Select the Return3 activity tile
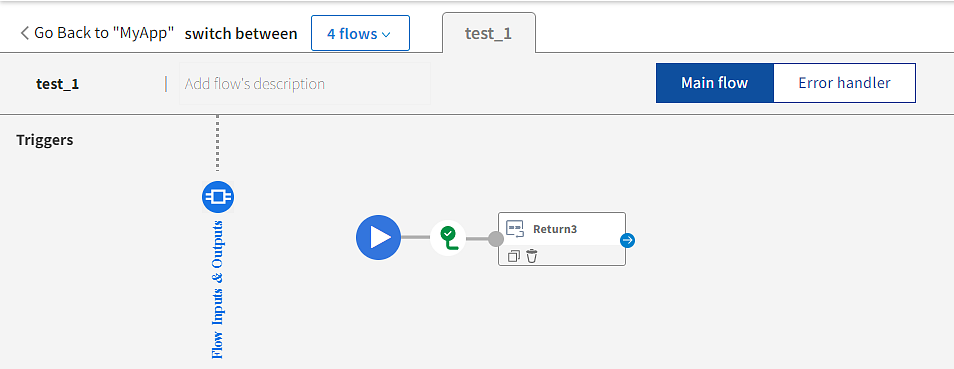 562,239
